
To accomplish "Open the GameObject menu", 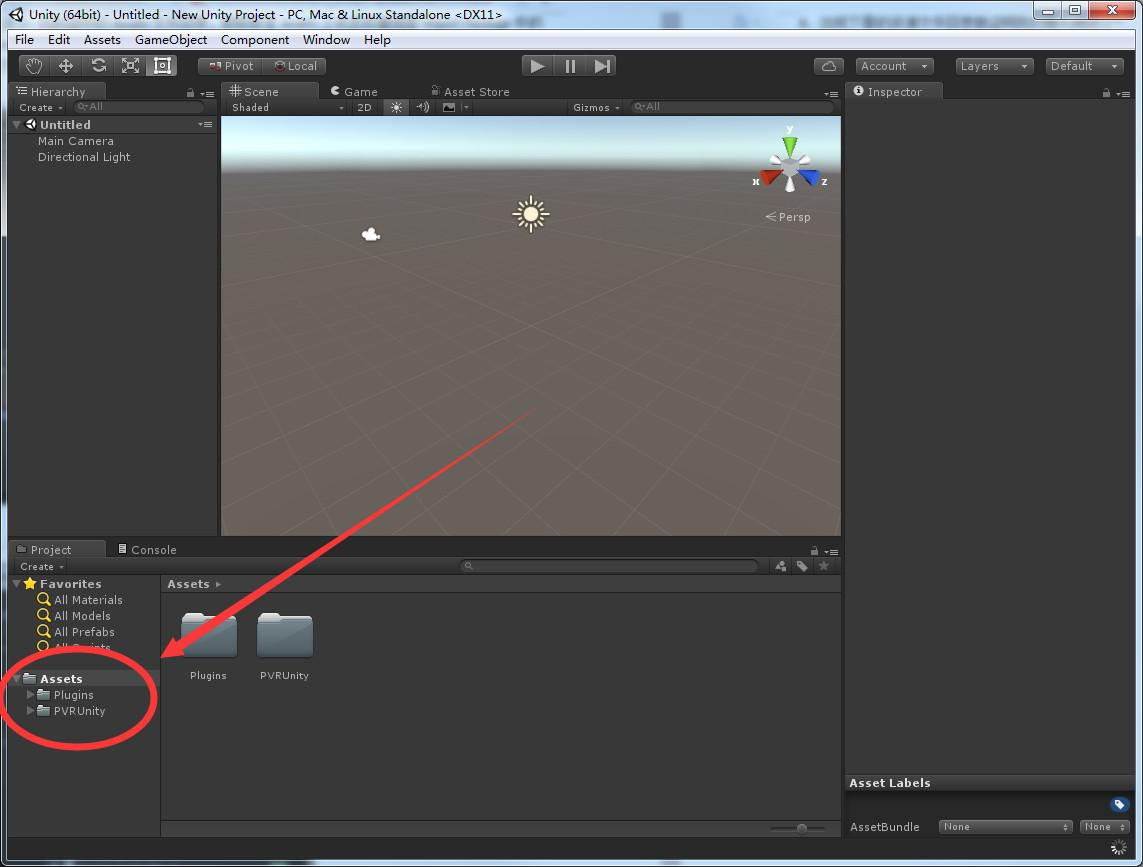I will 171,39.
